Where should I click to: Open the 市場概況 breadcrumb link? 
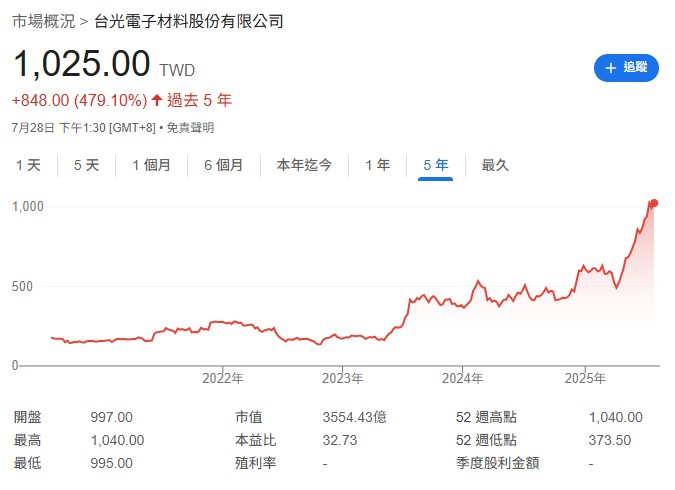pos(44,21)
